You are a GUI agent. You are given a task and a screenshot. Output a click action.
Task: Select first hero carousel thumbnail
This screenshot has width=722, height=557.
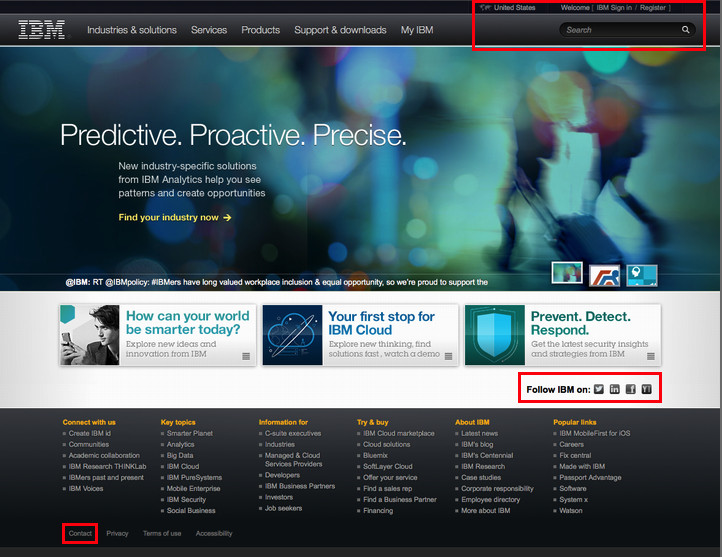pyautogui.click(x=567, y=273)
